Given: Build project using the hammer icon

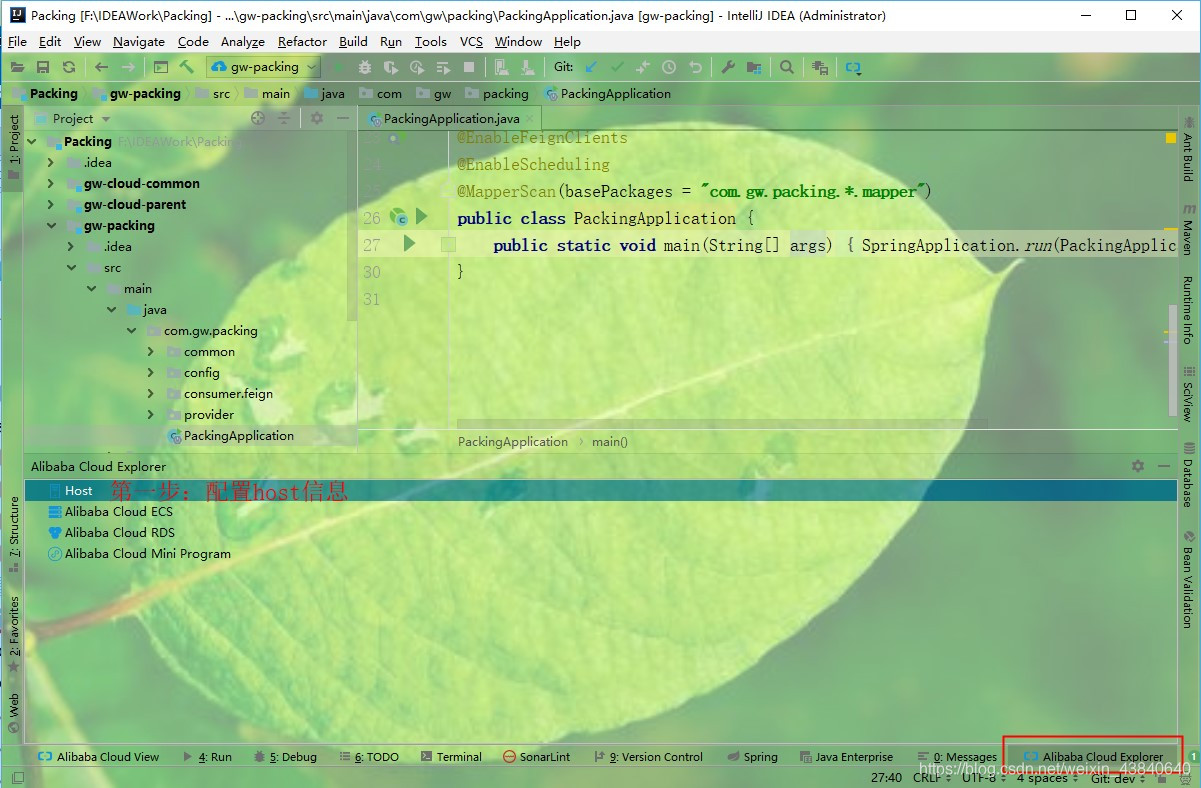Looking at the screenshot, I should pos(187,67).
